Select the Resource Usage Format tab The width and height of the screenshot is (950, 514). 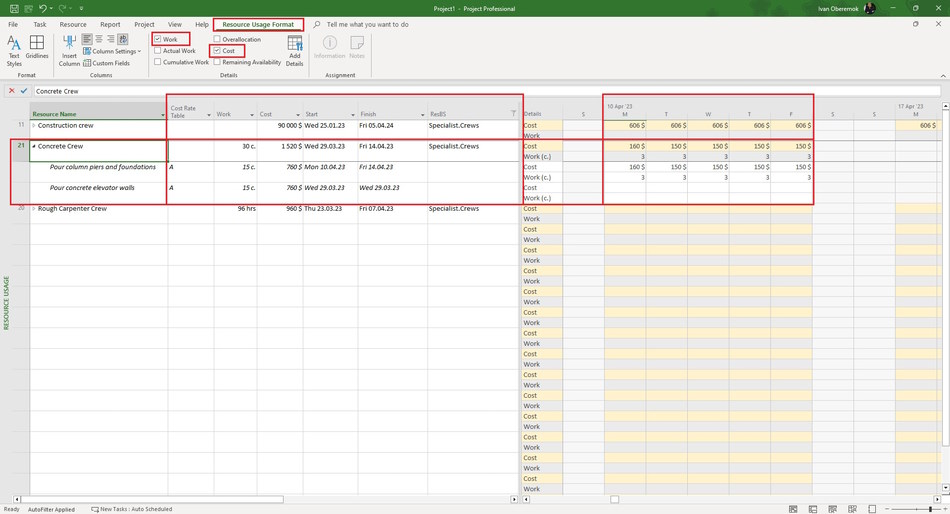[258, 24]
